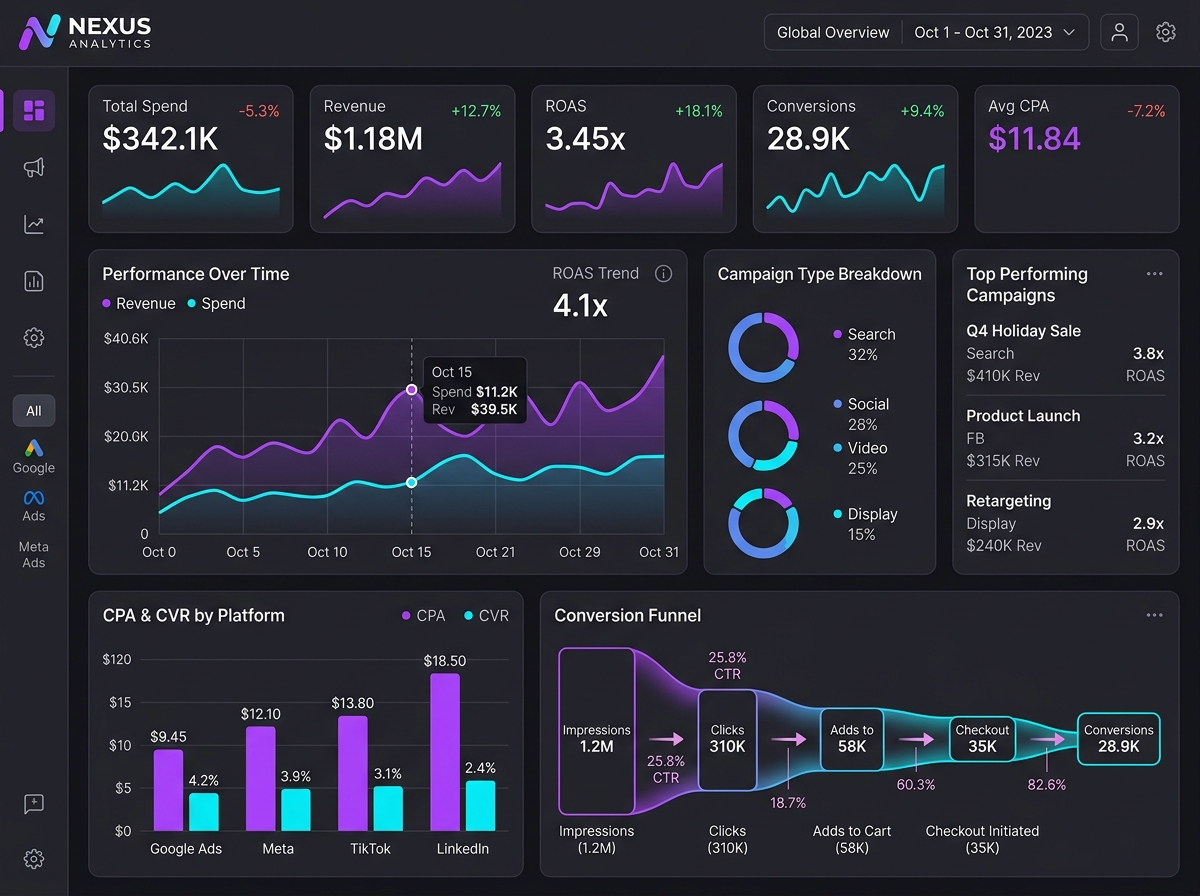1200x896 pixels.
Task: Open the Total Spend card
Action: click(x=191, y=159)
